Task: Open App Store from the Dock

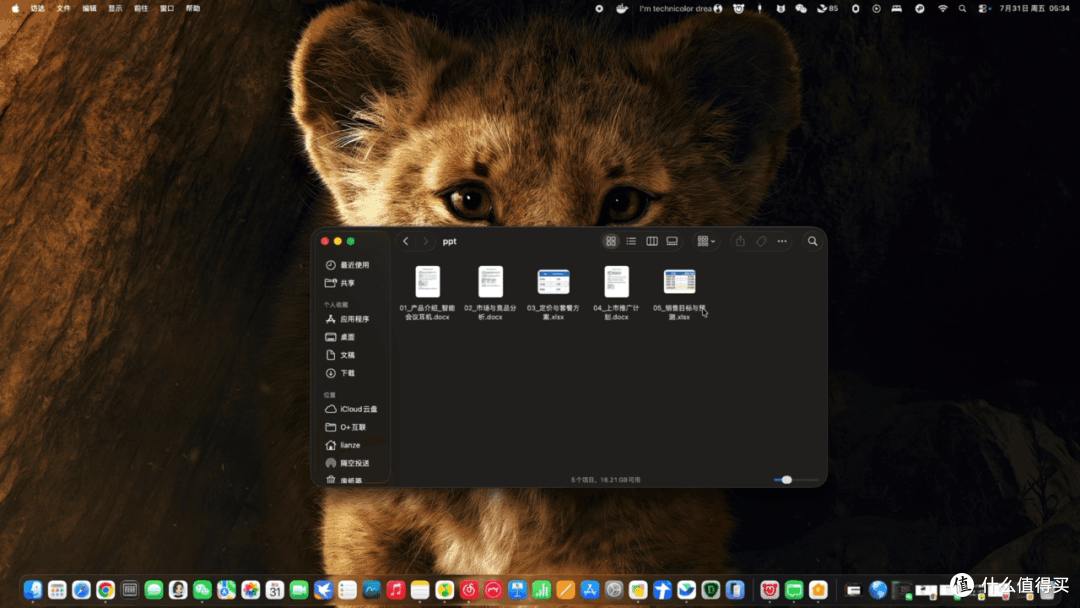Action: coord(590,589)
